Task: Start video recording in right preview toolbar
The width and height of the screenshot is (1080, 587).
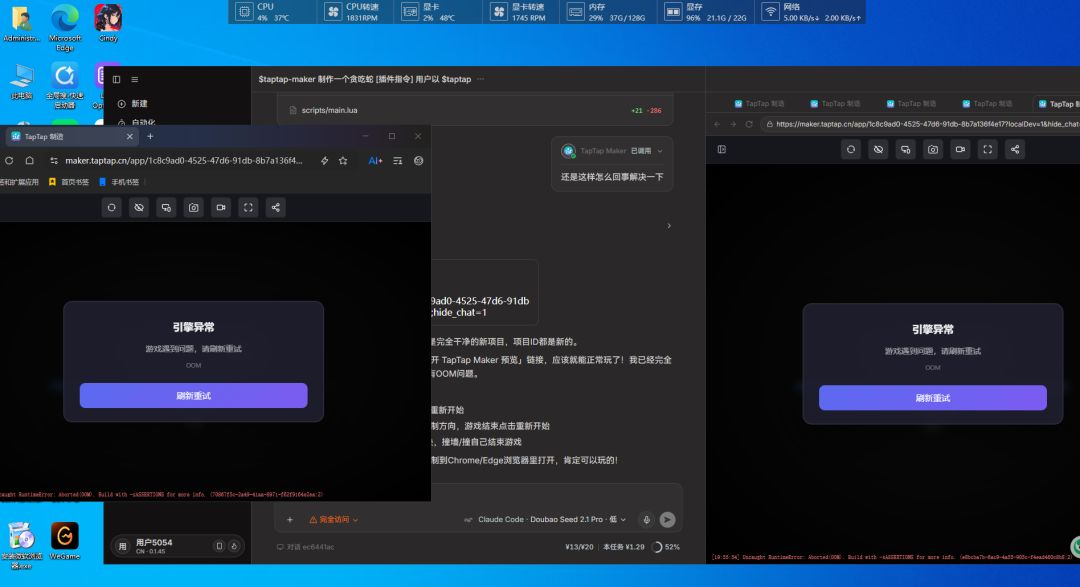Action: pyautogui.click(x=960, y=150)
